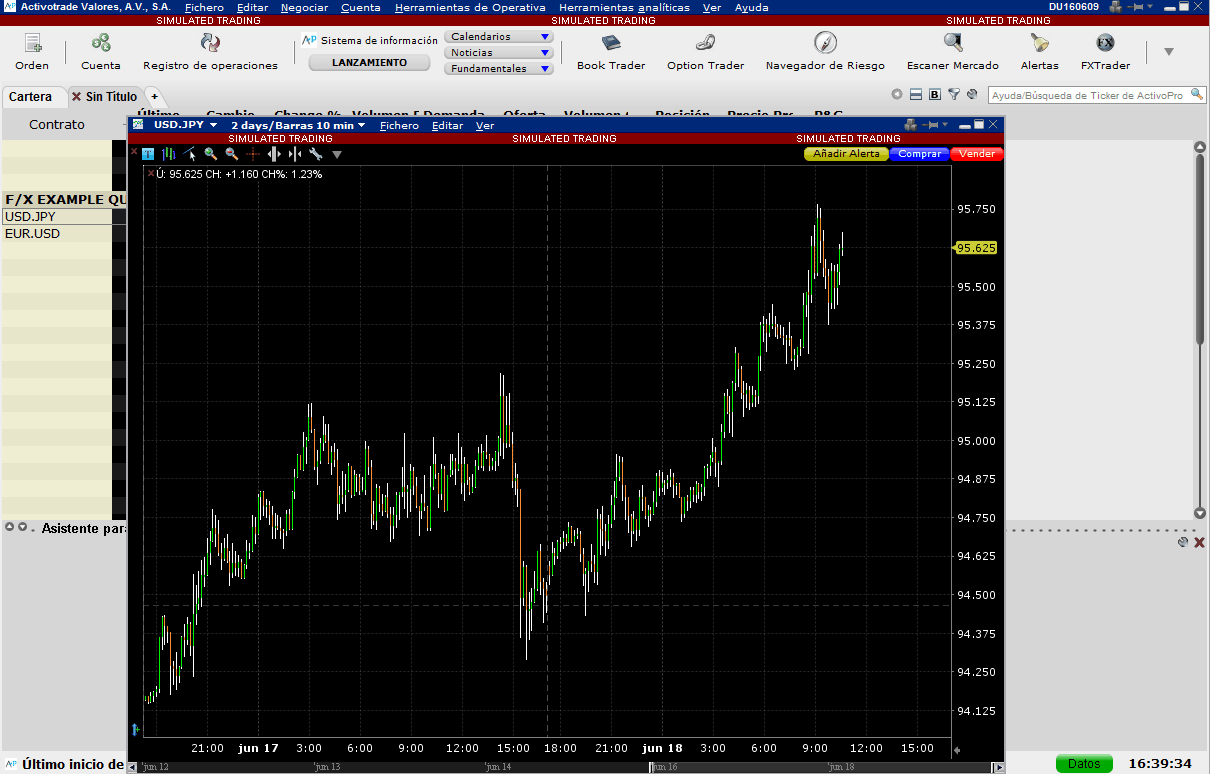Viewport: 1210px width, 774px height.
Task: Click the magnifier icon in ticker search field
Action: tap(1196, 95)
